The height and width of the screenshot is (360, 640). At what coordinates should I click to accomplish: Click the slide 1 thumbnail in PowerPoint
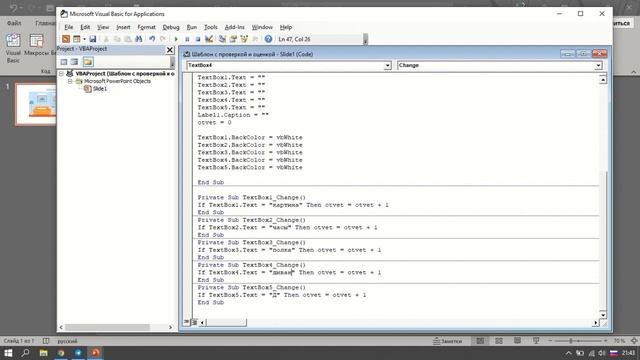(36, 104)
